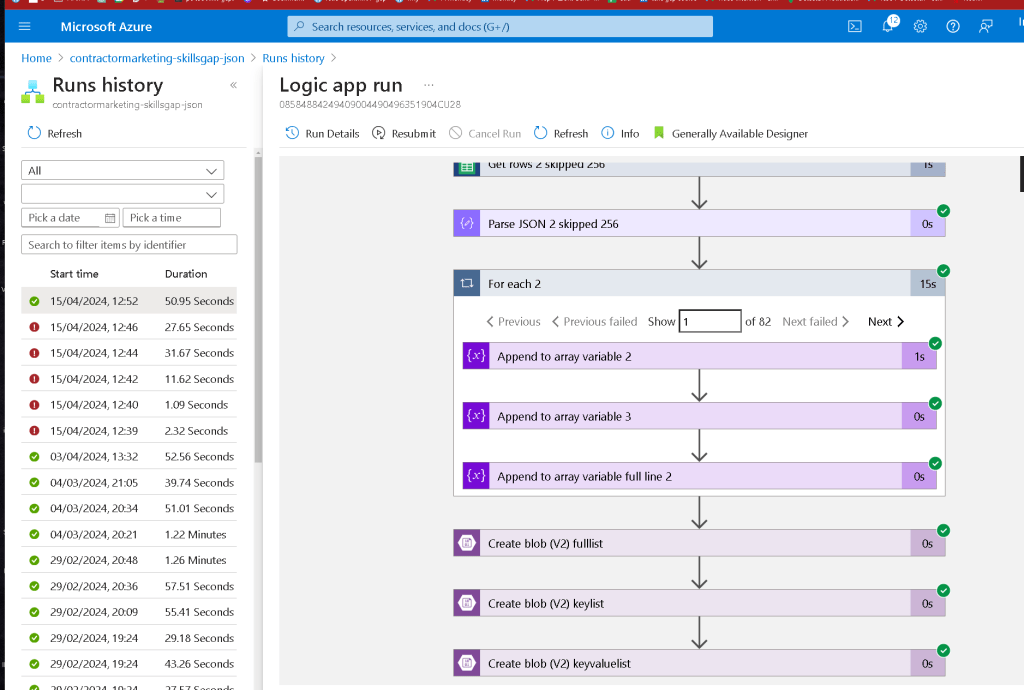This screenshot has height=690, width=1024.
Task: Open Info in the run toolbar
Action: (620, 133)
